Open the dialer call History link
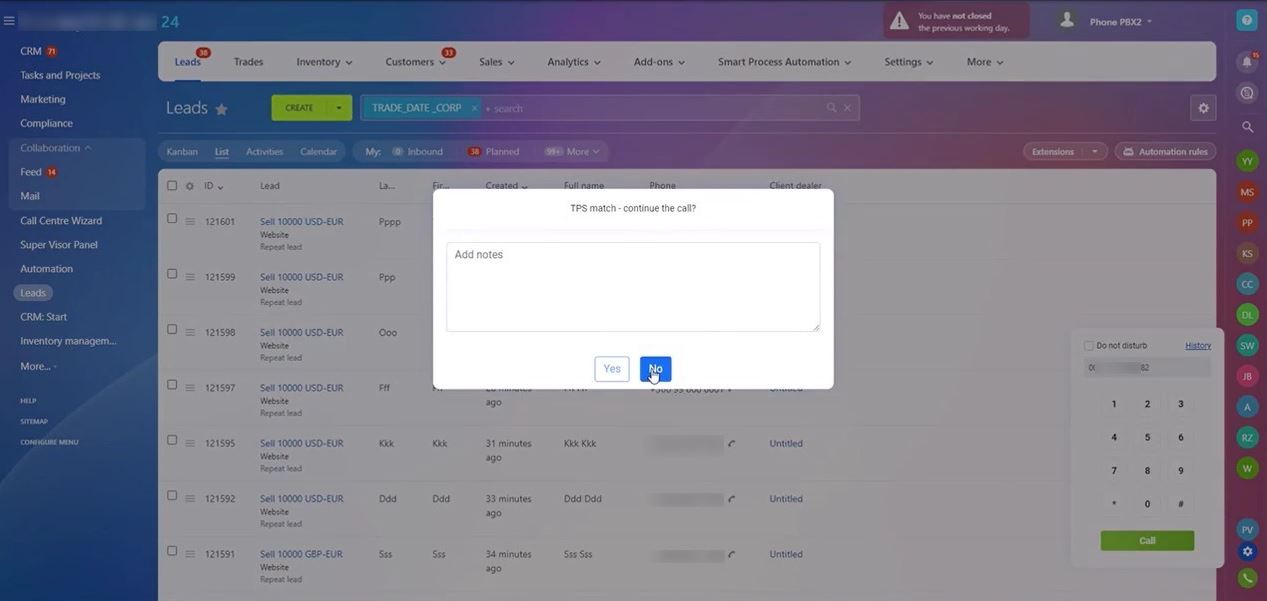This screenshot has width=1267, height=601. [1197, 346]
